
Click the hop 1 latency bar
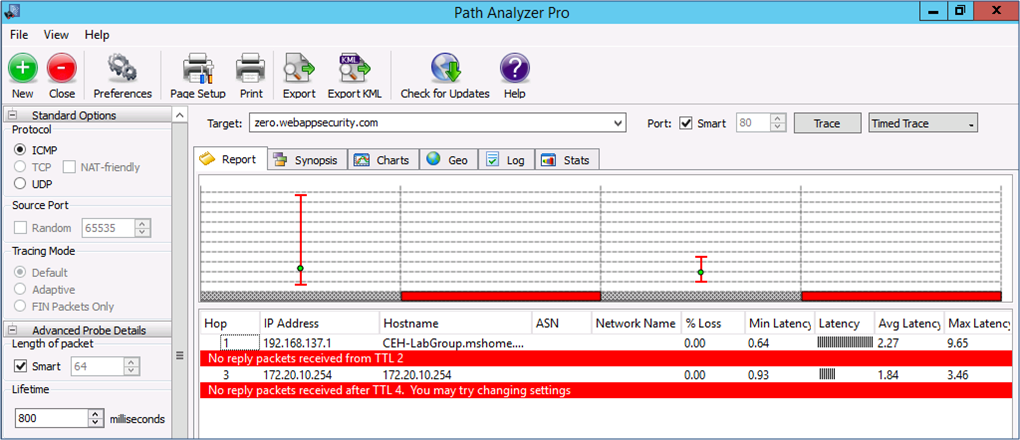pyautogui.click(x=845, y=342)
